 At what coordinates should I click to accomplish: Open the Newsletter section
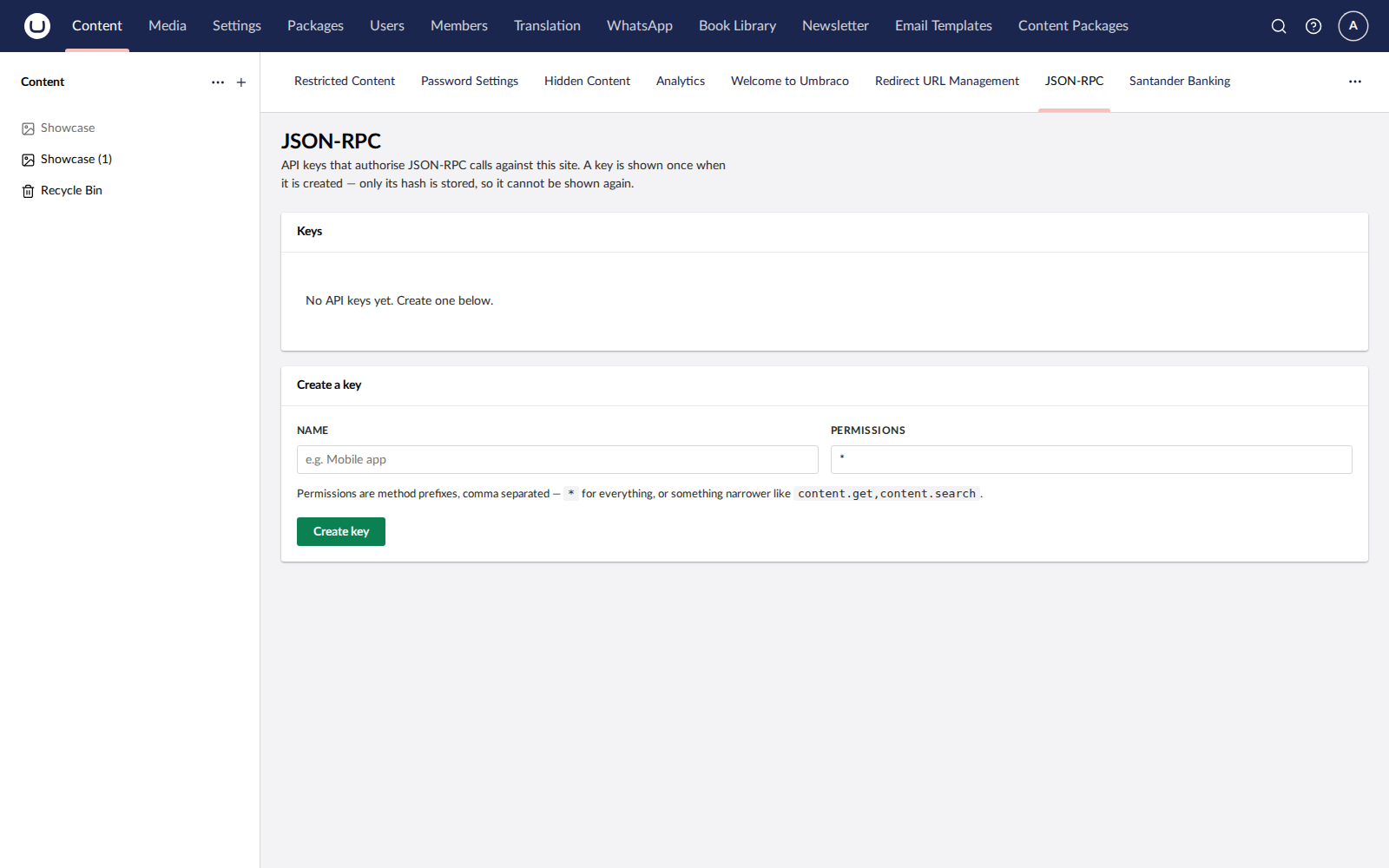point(835,26)
